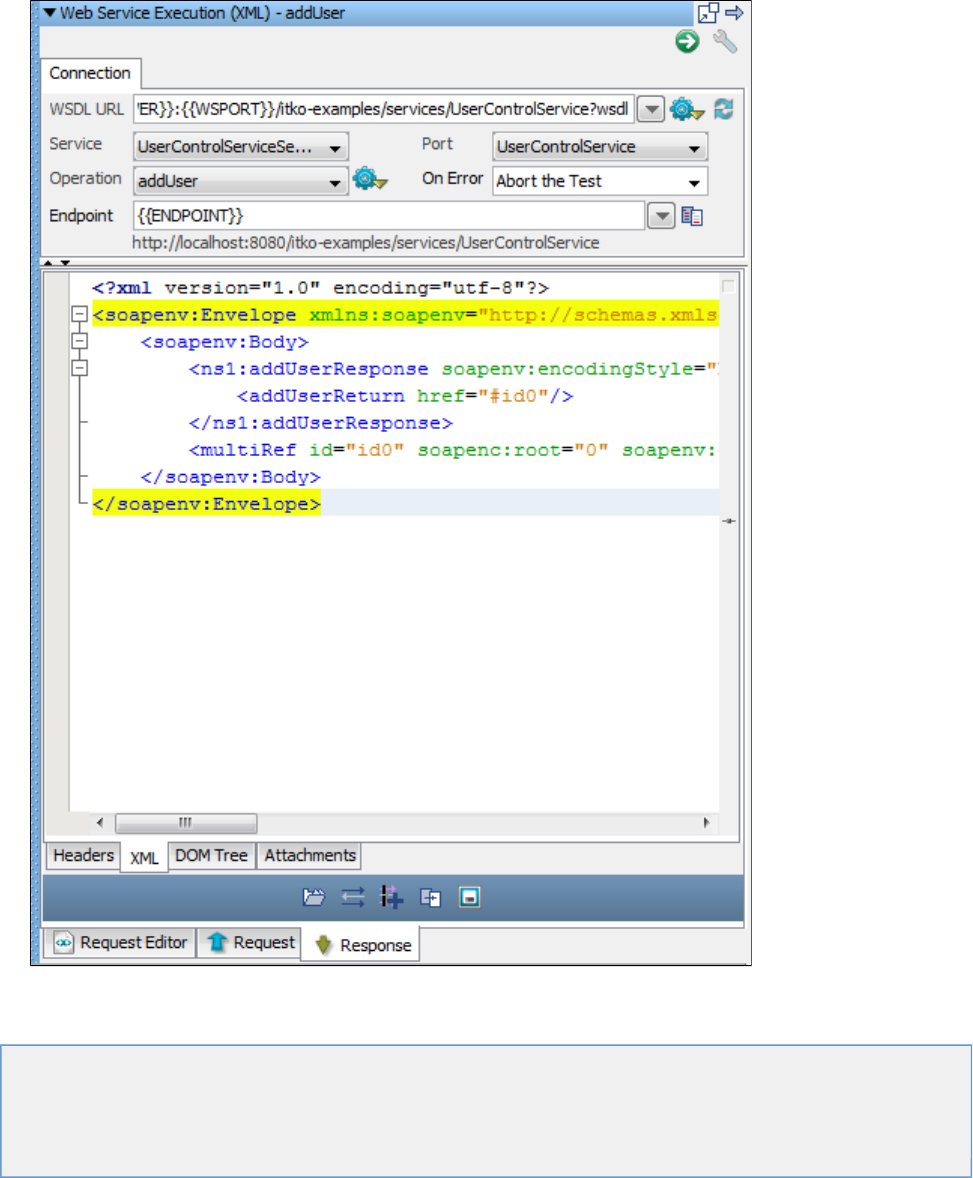Select the Connection tab
This screenshot has width=973, height=1178.
[x=90, y=74]
